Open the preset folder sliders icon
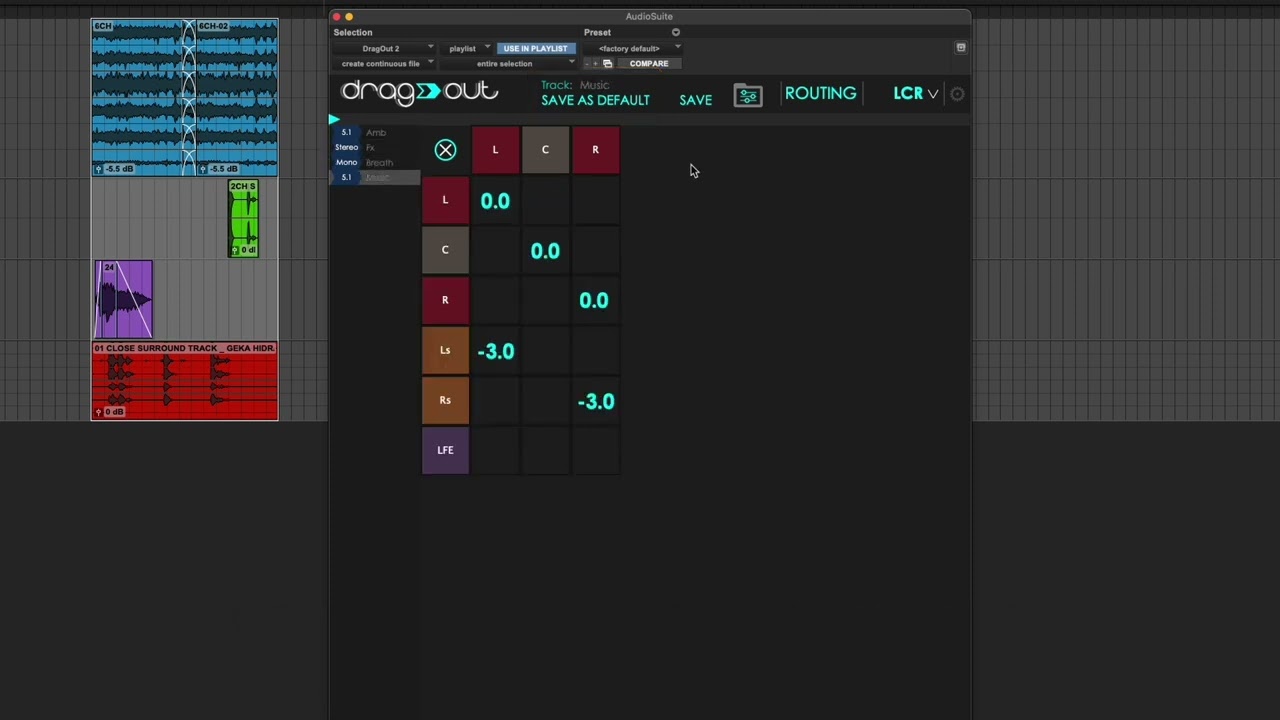The width and height of the screenshot is (1280, 720). pyautogui.click(x=748, y=96)
